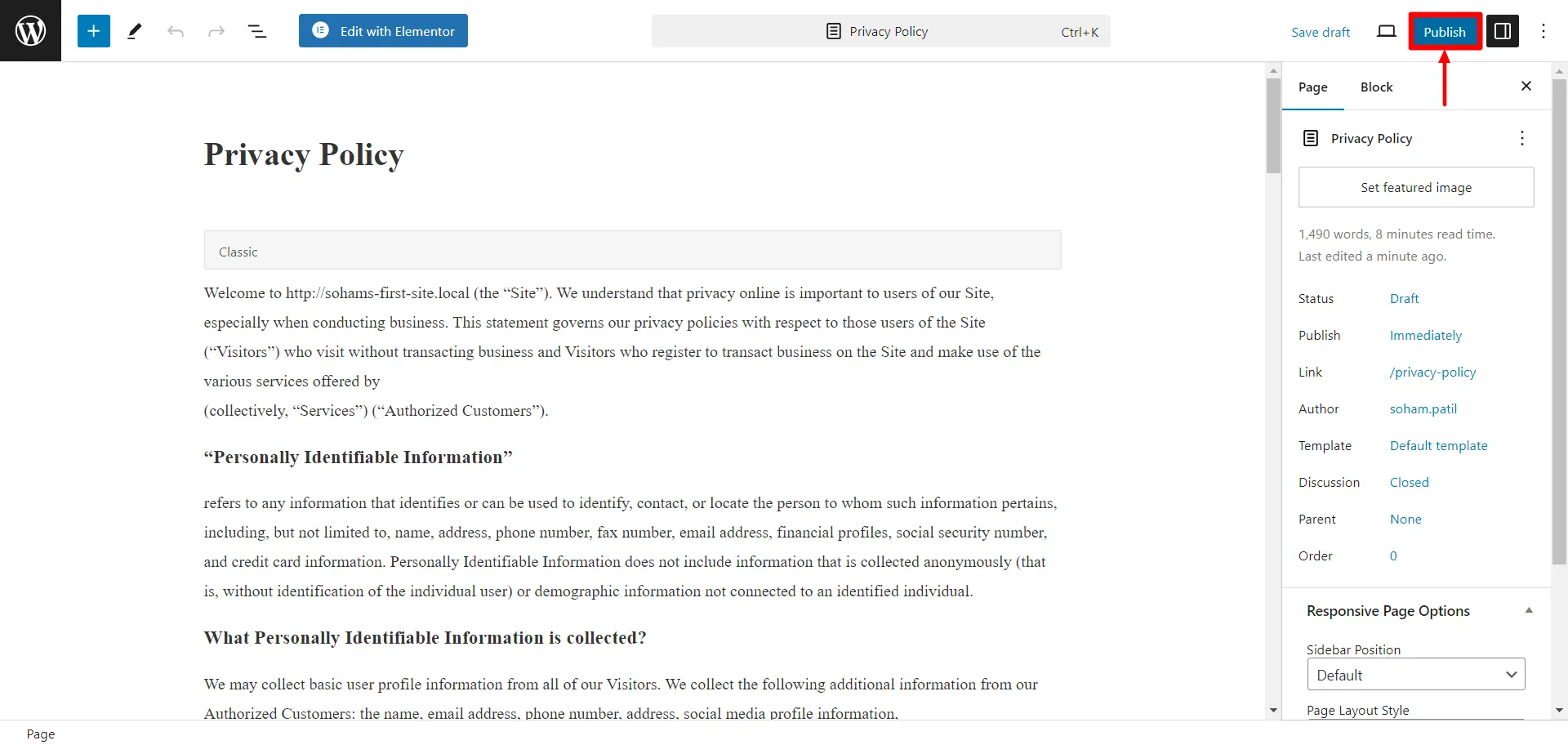Open the preview desktop icon

(x=1386, y=30)
